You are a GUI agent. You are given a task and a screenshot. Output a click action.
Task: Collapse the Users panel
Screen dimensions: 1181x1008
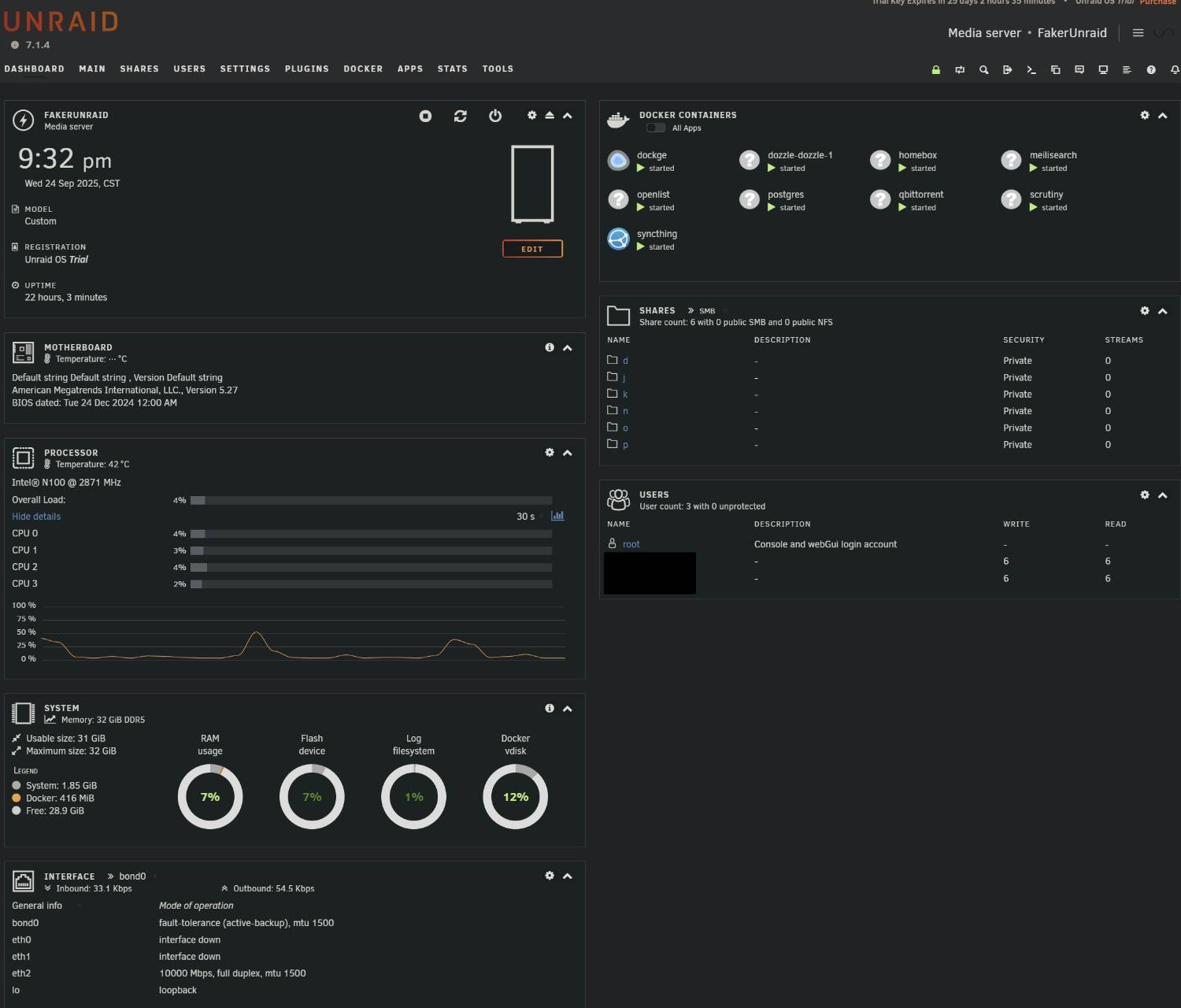[1162, 495]
